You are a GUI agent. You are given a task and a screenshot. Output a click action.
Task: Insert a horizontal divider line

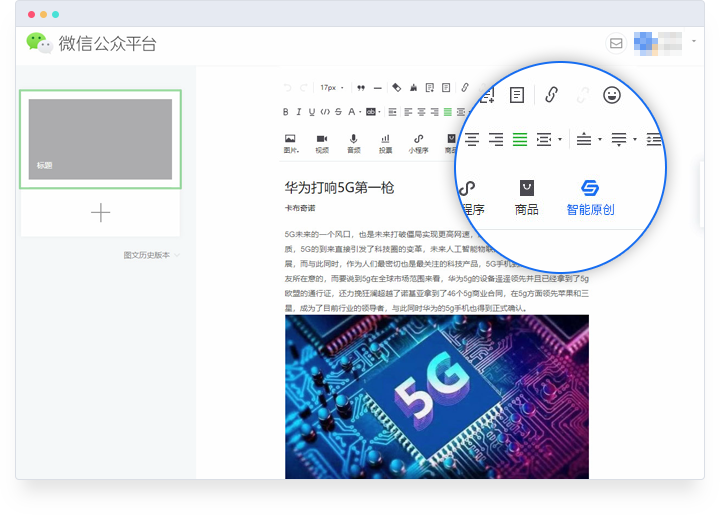pos(377,88)
